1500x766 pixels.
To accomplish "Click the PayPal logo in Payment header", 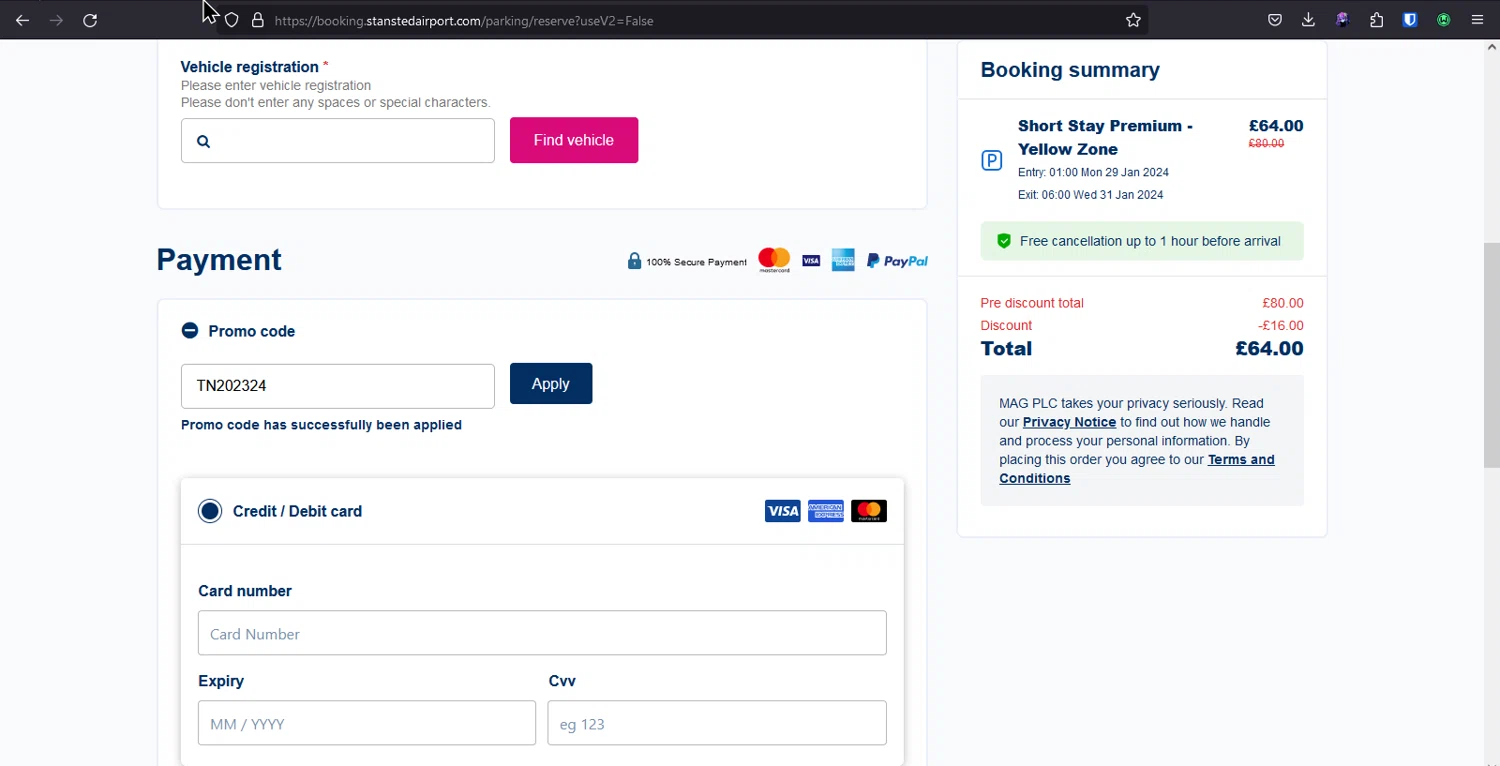I will click(x=897, y=261).
